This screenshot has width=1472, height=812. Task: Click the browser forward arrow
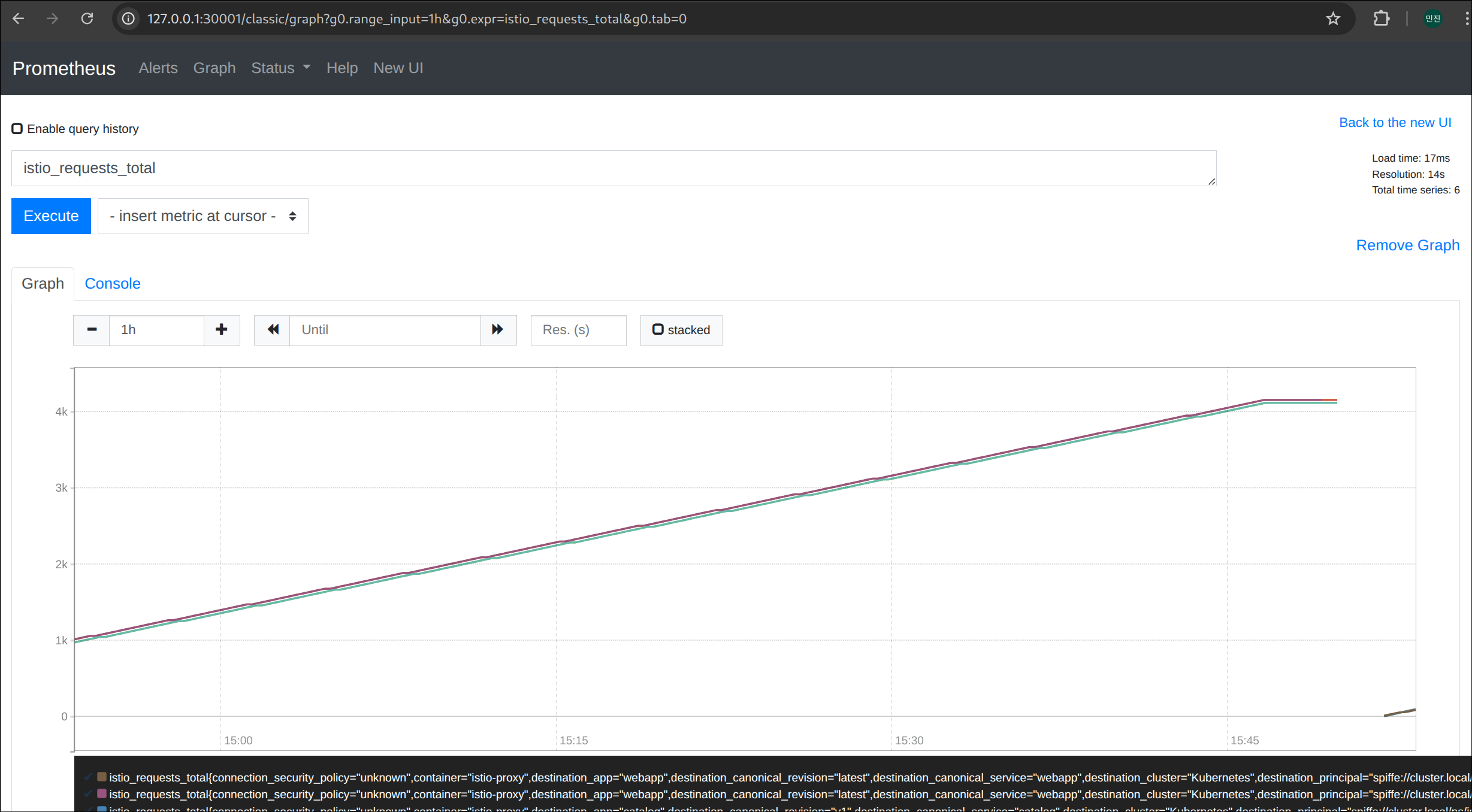53,19
